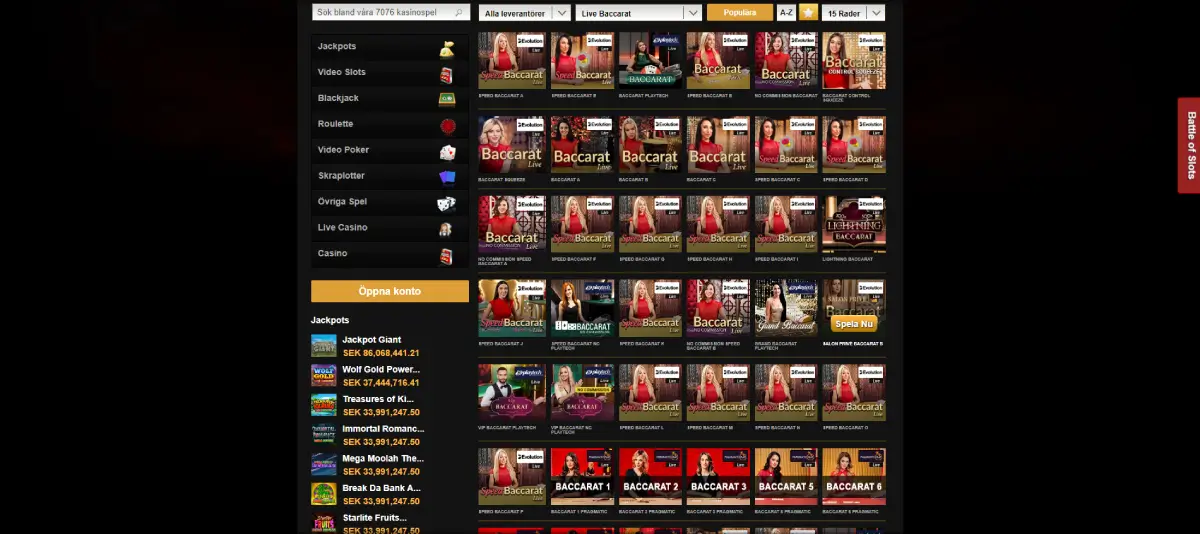Open the Baccarat Control Squeeze thumbnail
This screenshot has width=1200, height=534.
coord(854,61)
